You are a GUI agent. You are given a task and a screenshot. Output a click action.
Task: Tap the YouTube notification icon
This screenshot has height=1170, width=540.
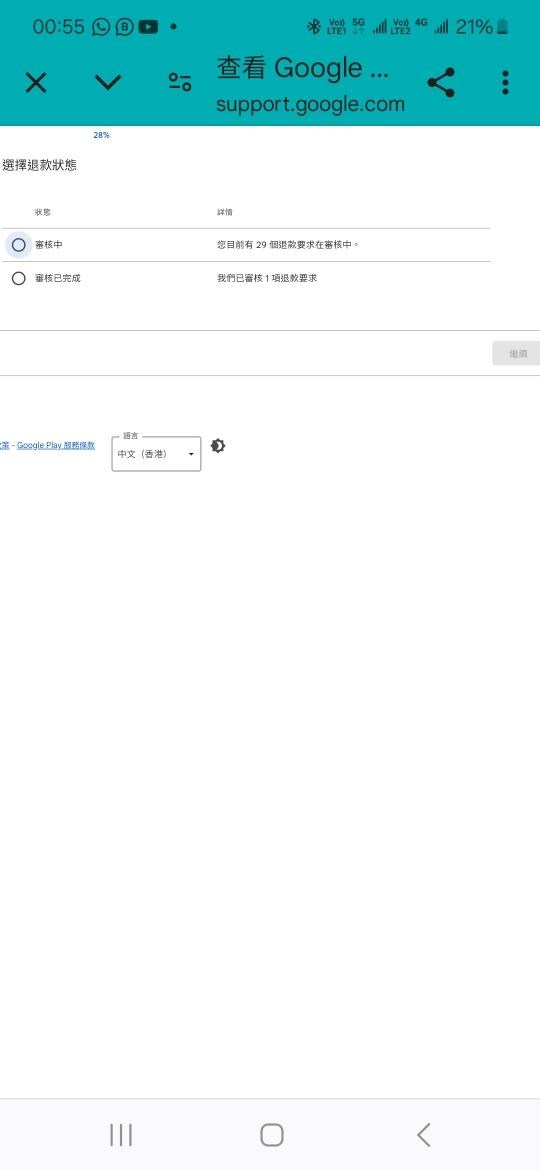click(x=148, y=27)
